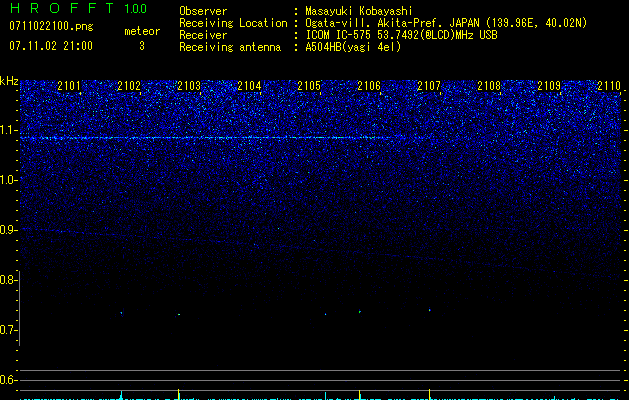The image size is (629, 400).
Task: Select the file name 0711022100.png
Action: click(x=51, y=26)
